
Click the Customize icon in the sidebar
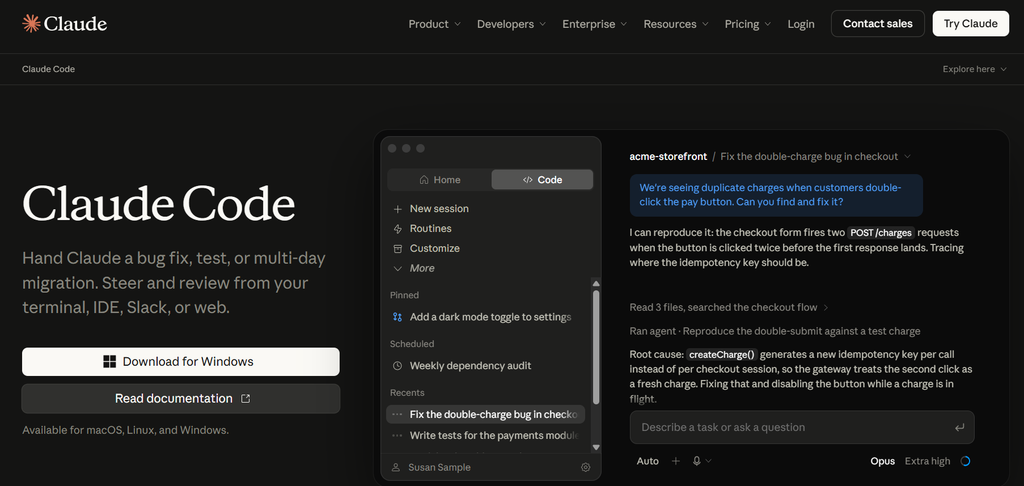(x=397, y=248)
